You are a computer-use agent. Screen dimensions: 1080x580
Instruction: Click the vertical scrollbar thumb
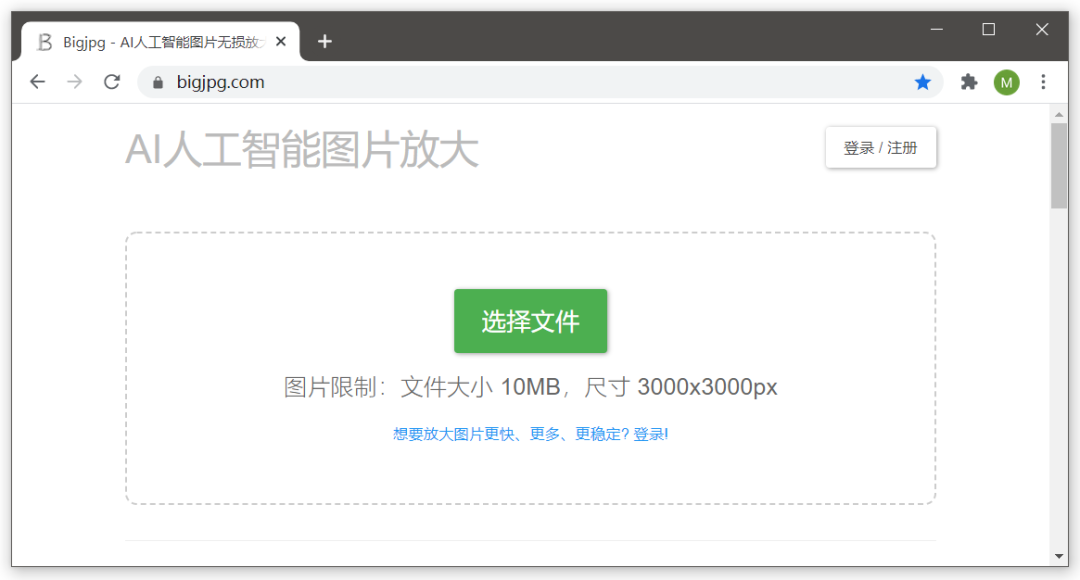[1059, 165]
